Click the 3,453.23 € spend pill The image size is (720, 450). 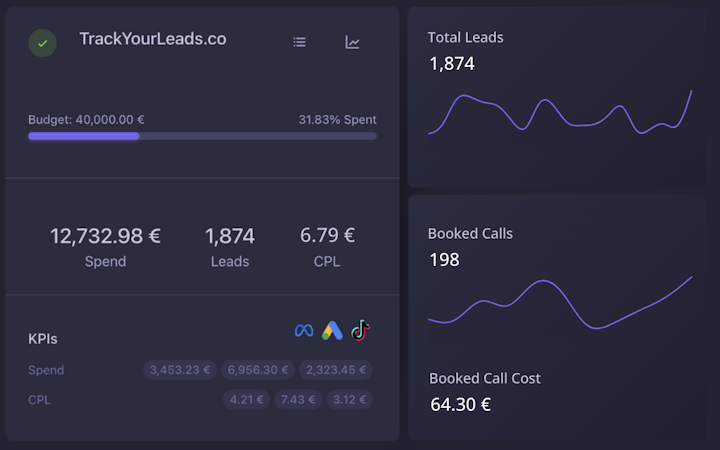(x=180, y=370)
